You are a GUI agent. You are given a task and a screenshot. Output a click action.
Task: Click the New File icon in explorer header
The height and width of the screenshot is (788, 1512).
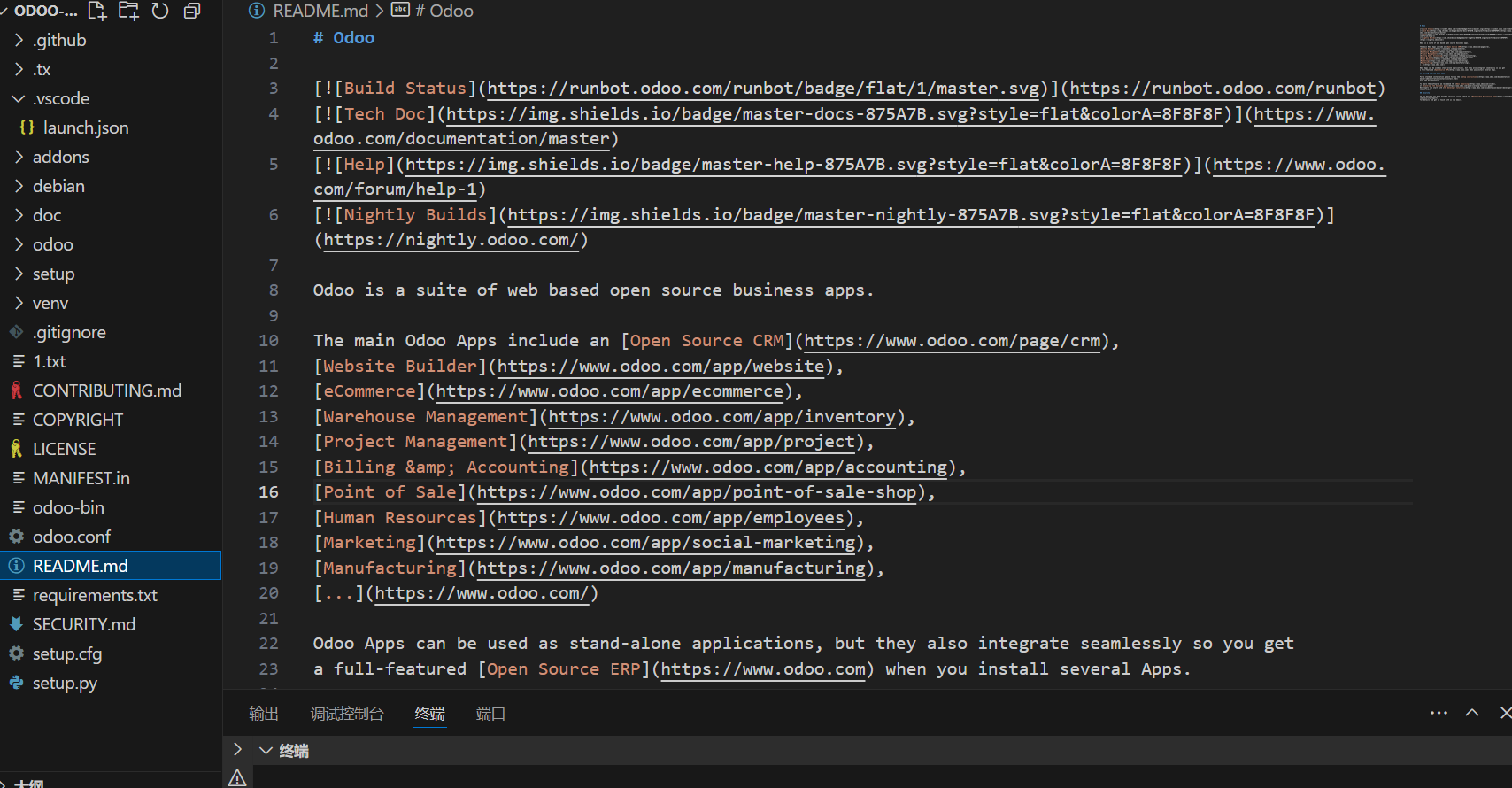97,11
